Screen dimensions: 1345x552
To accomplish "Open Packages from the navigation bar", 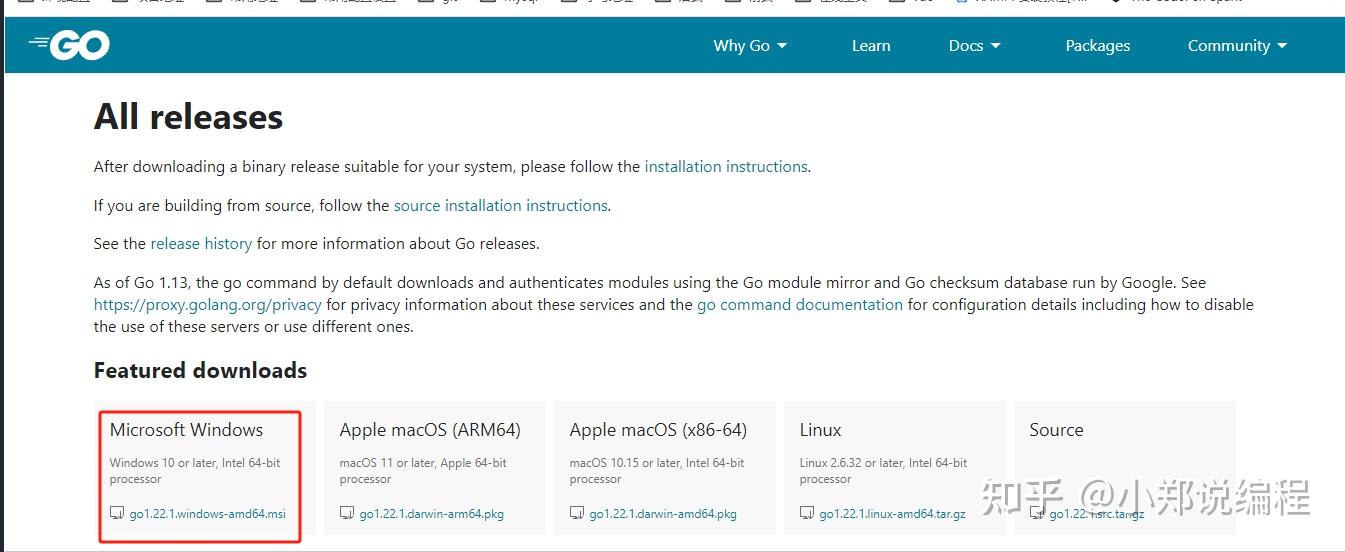I will point(1098,46).
